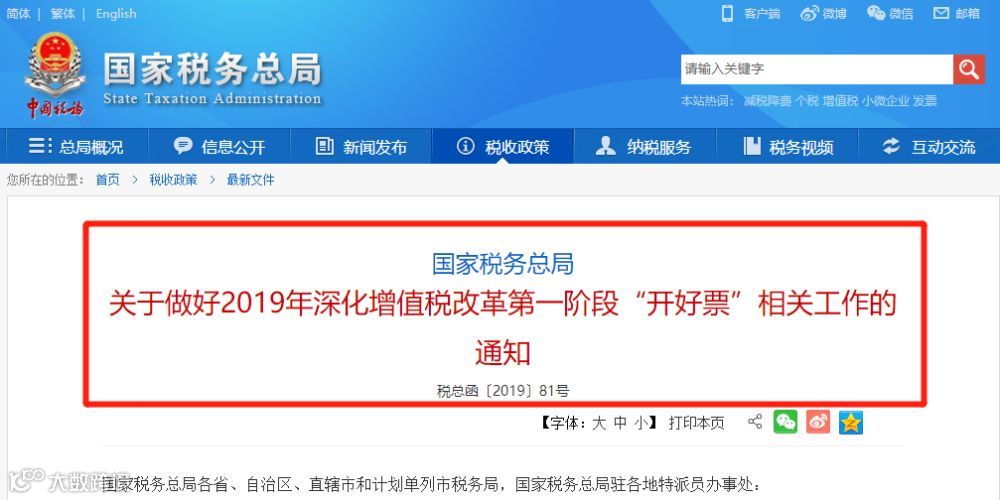
Task: Open the 微信 link in header
Action: [890, 13]
